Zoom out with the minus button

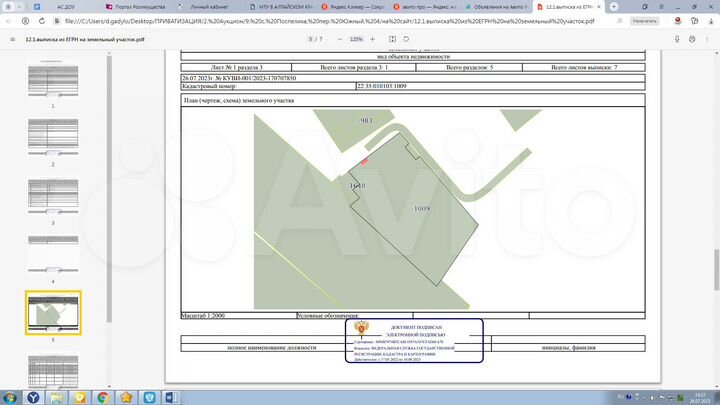(x=340, y=39)
